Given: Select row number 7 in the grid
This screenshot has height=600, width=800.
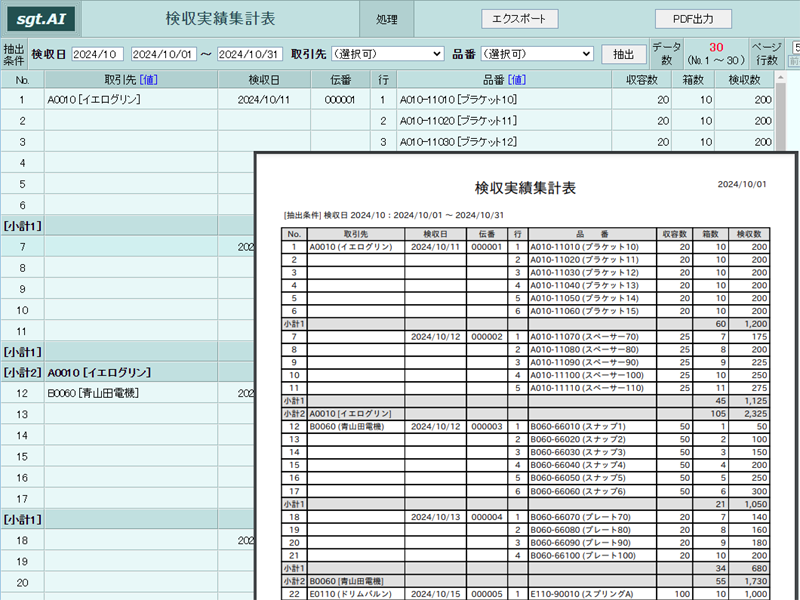Looking at the screenshot, I should coord(22,246).
